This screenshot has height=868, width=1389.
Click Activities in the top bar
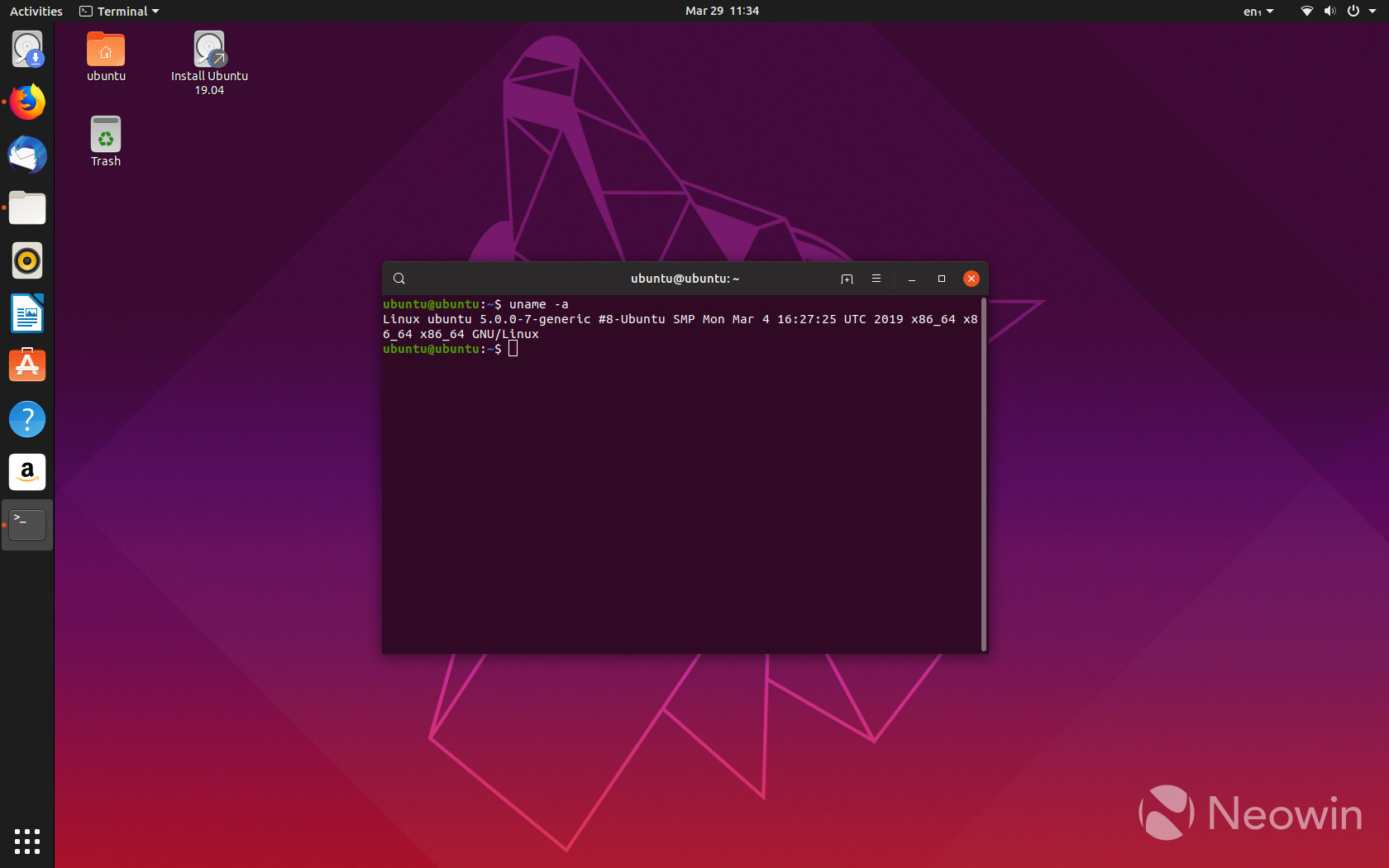point(36,12)
